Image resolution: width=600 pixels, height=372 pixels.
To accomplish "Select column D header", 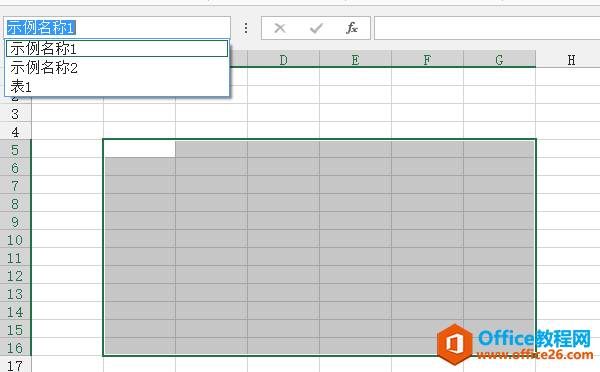I will (284, 59).
